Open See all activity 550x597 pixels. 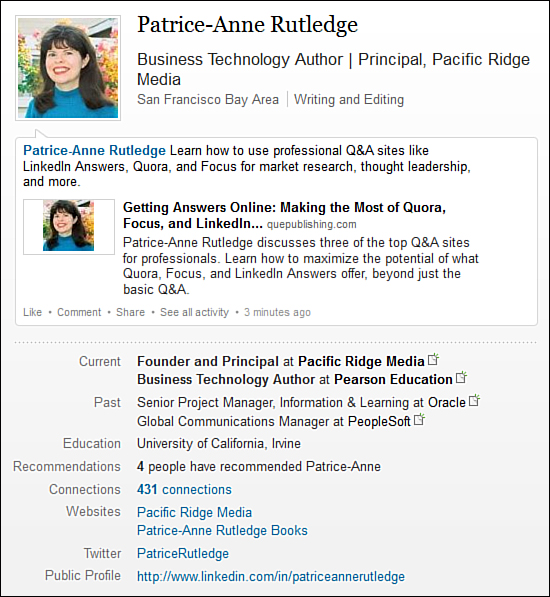point(194,312)
